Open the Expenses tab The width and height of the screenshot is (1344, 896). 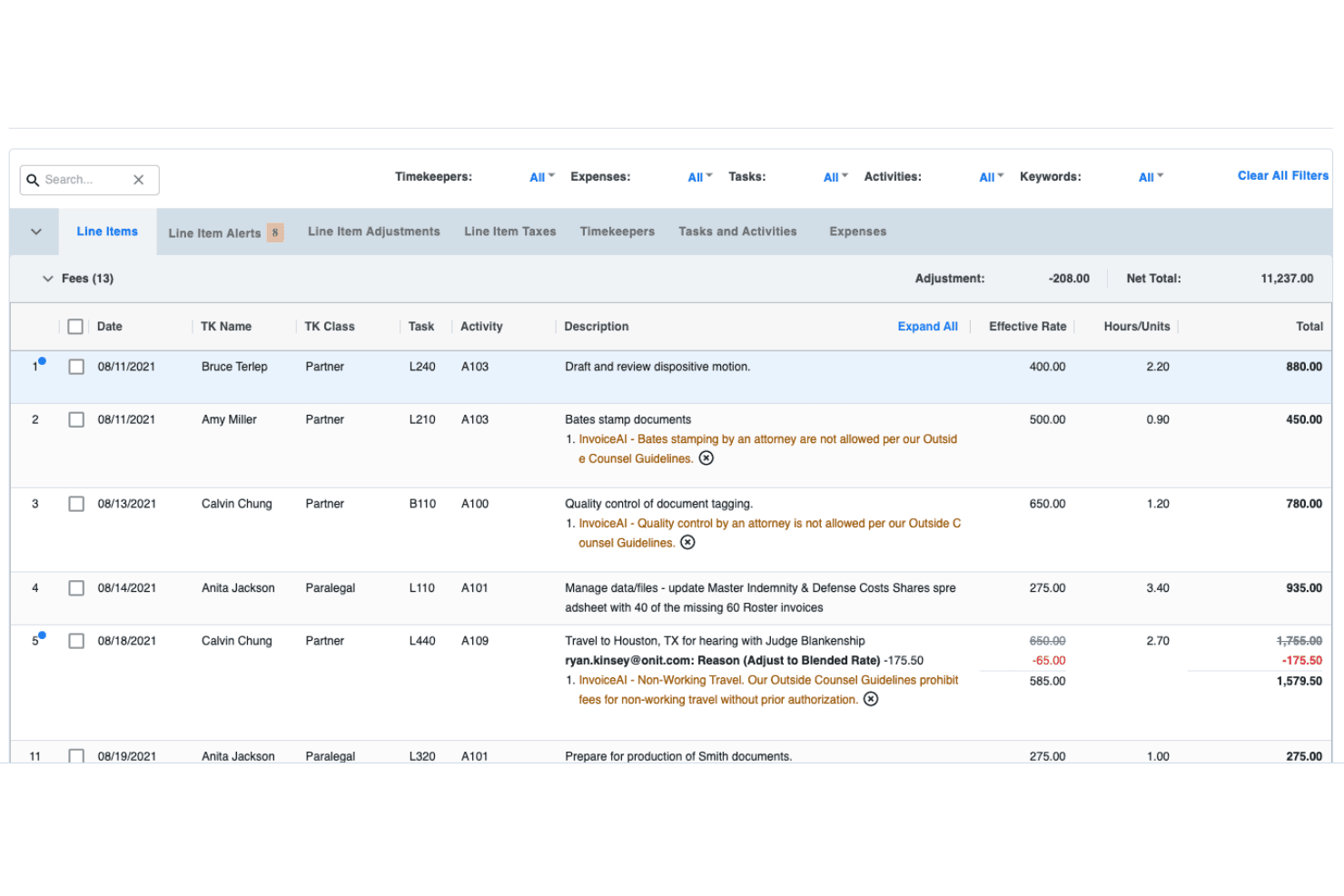(x=858, y=231)
